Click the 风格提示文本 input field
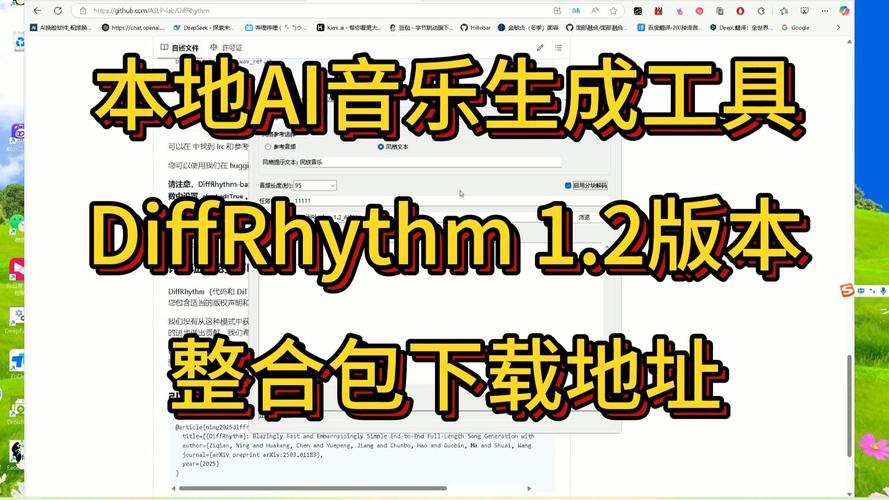The height and width of the screenshot is (500, 889). pos(430,162)
